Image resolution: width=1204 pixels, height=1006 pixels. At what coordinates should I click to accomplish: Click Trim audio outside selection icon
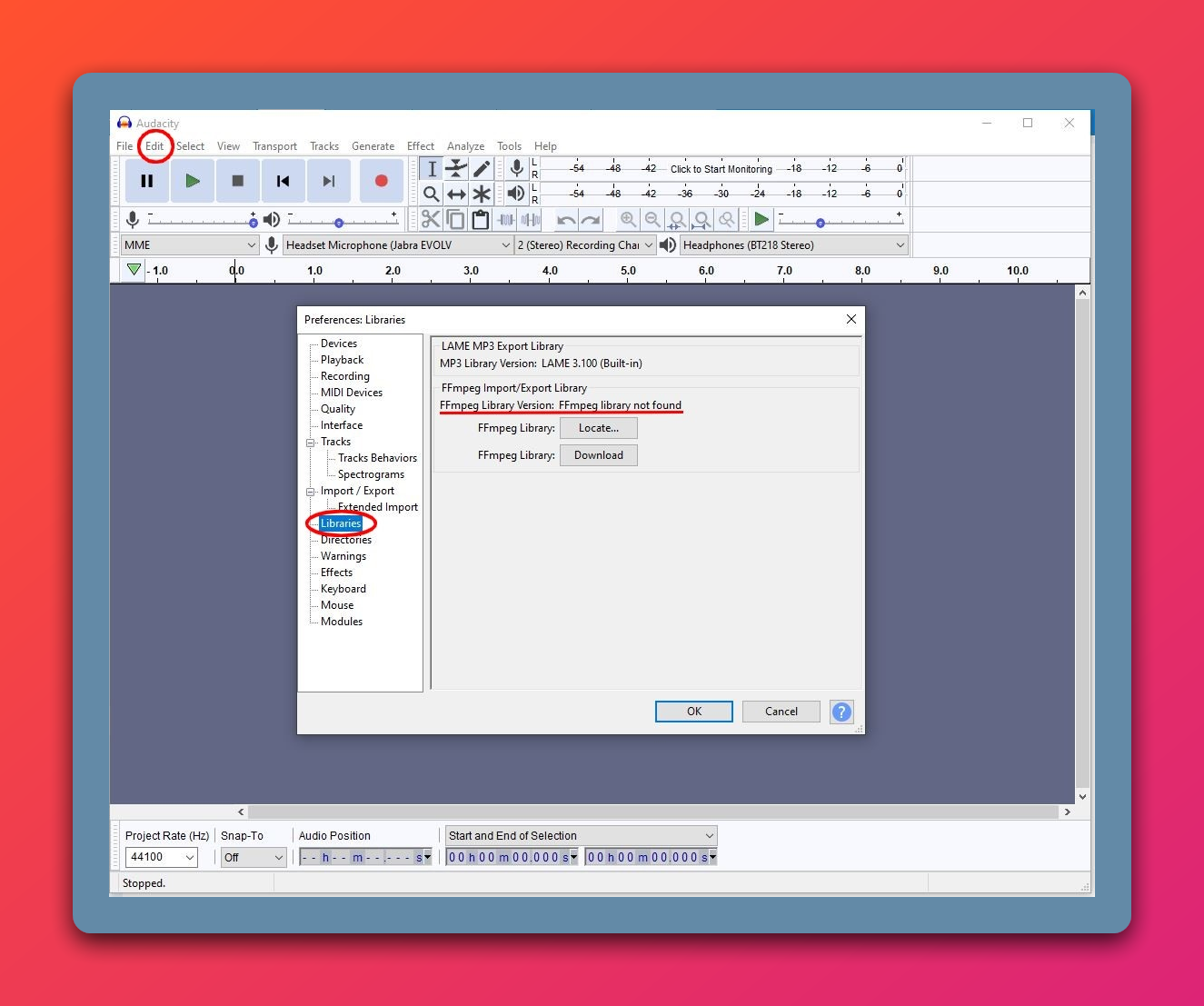(x=506, y=219)
